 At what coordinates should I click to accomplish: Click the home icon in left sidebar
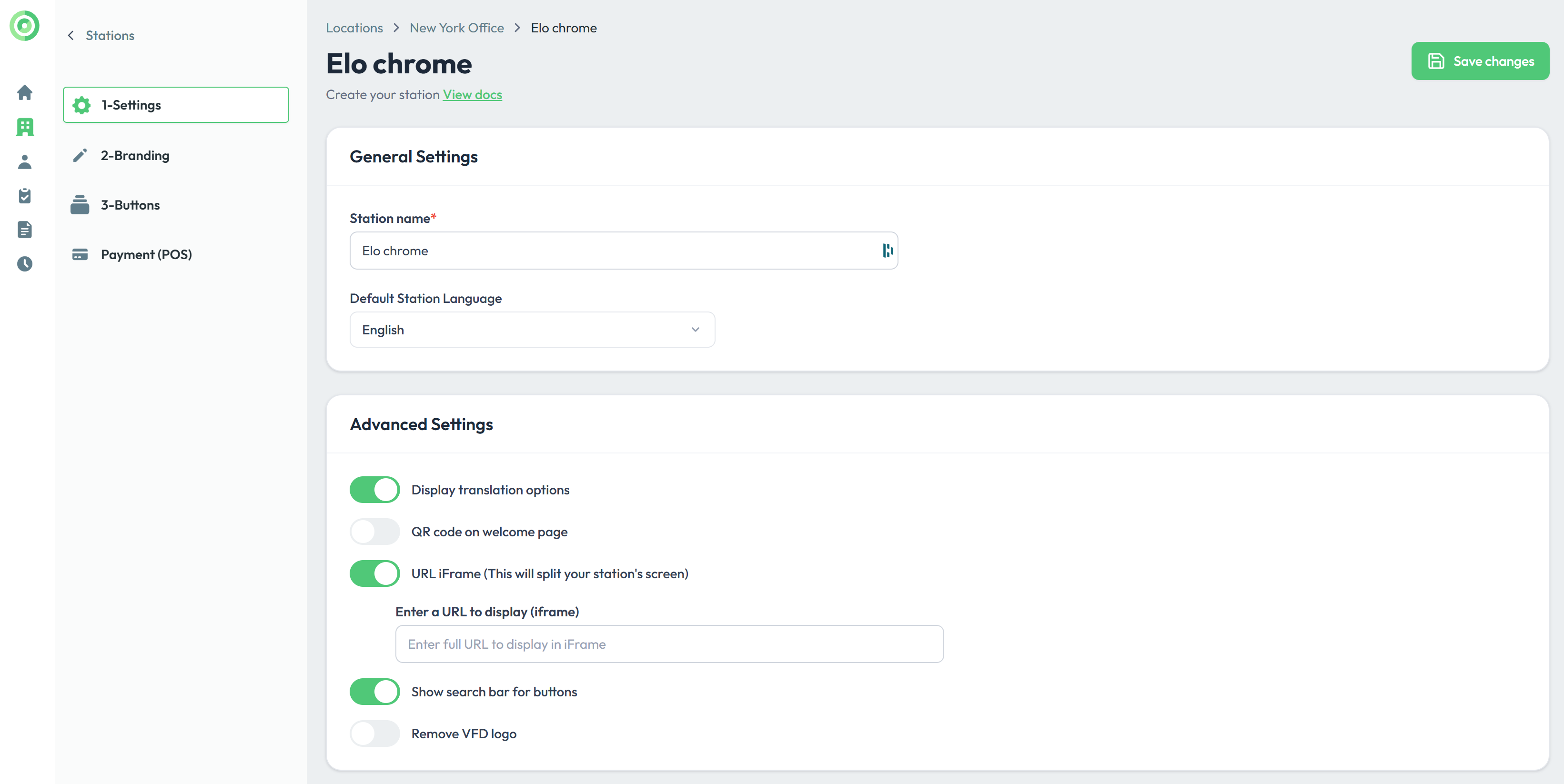[25, 93]
